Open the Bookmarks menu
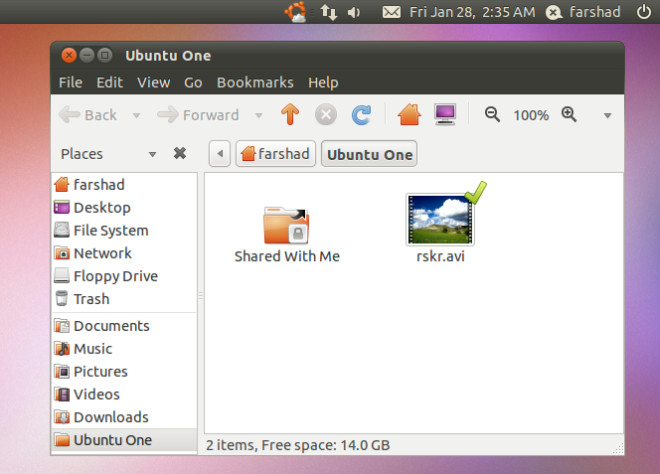Image resolution: width=660 pixels, height=474 pixels. point(255,83)
